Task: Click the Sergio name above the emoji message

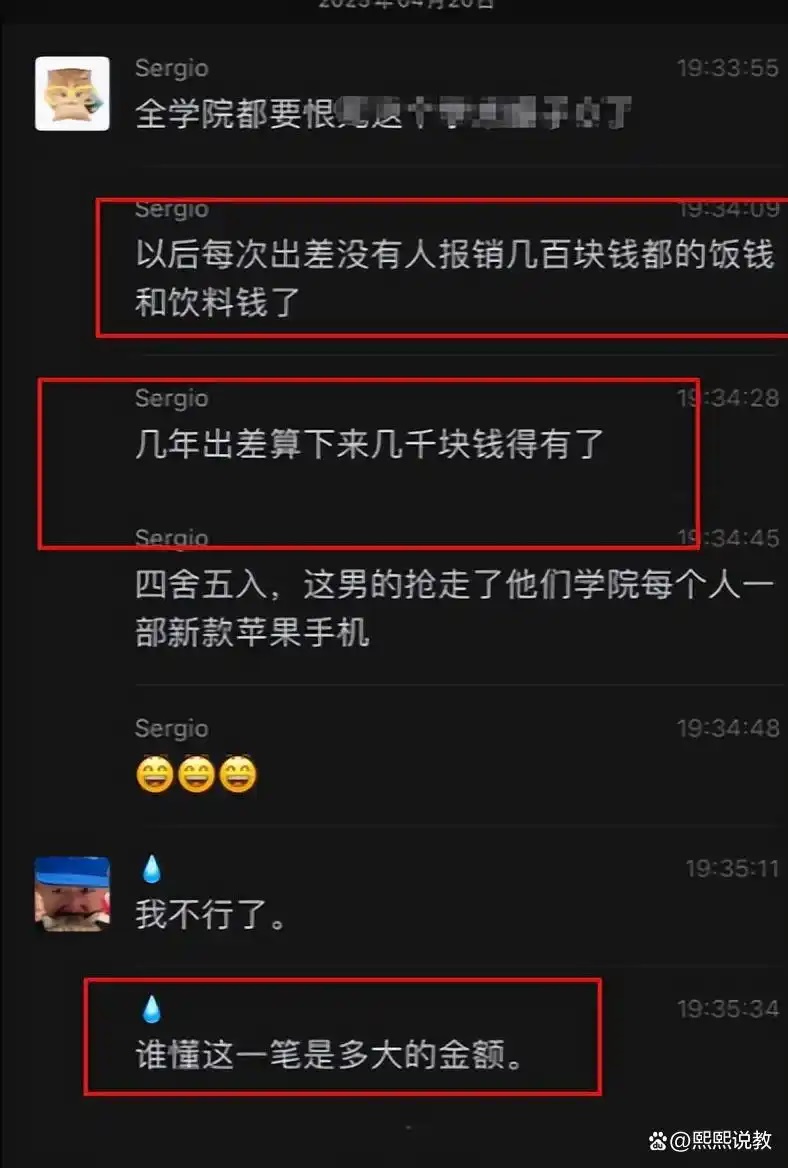Action: 171,728
